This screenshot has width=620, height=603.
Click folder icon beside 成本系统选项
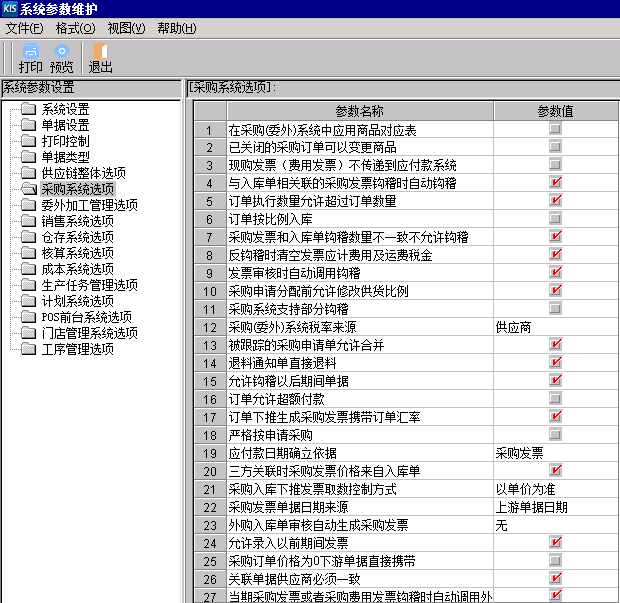point(28,269)
